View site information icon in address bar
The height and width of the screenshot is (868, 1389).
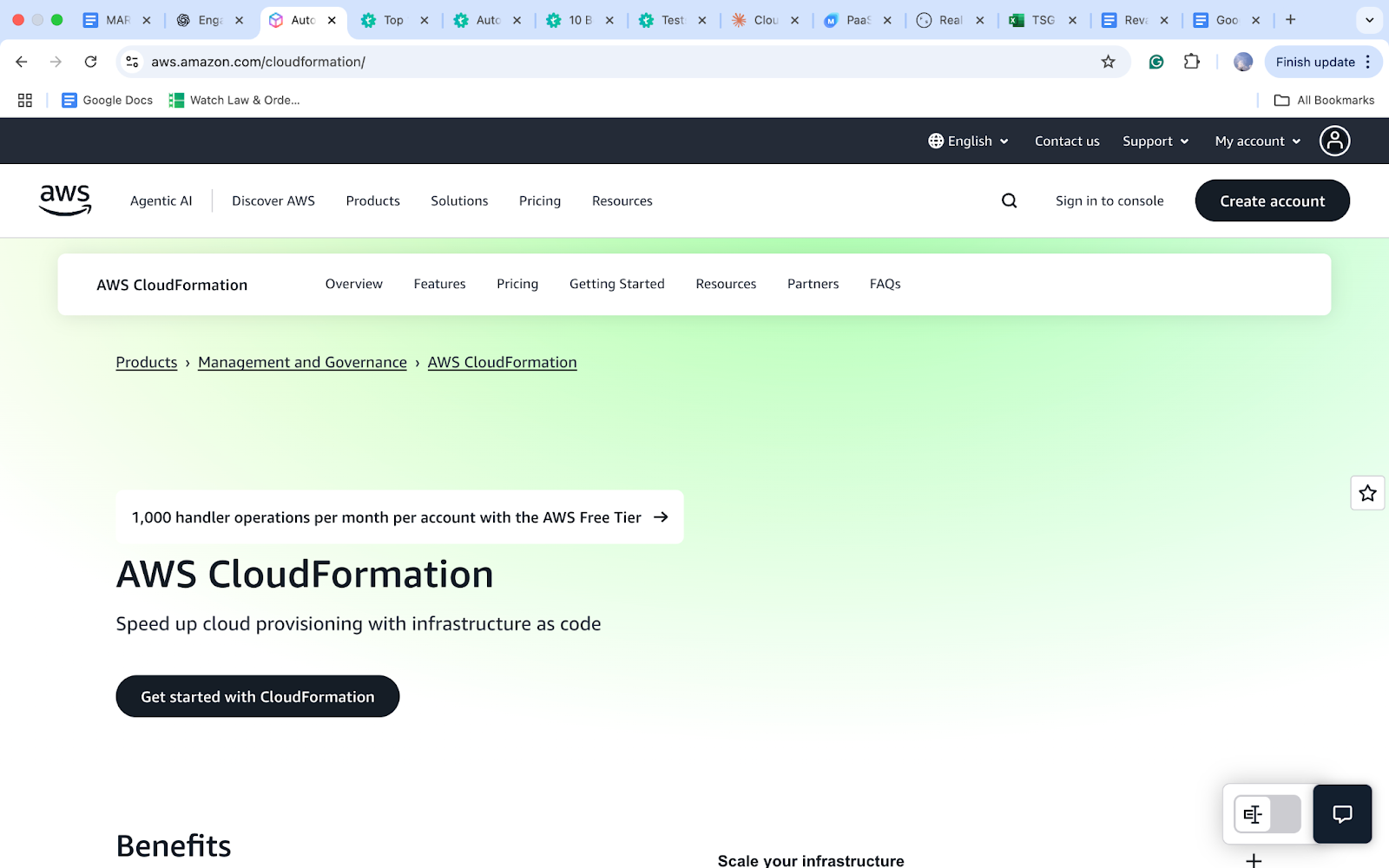[132, 62]
